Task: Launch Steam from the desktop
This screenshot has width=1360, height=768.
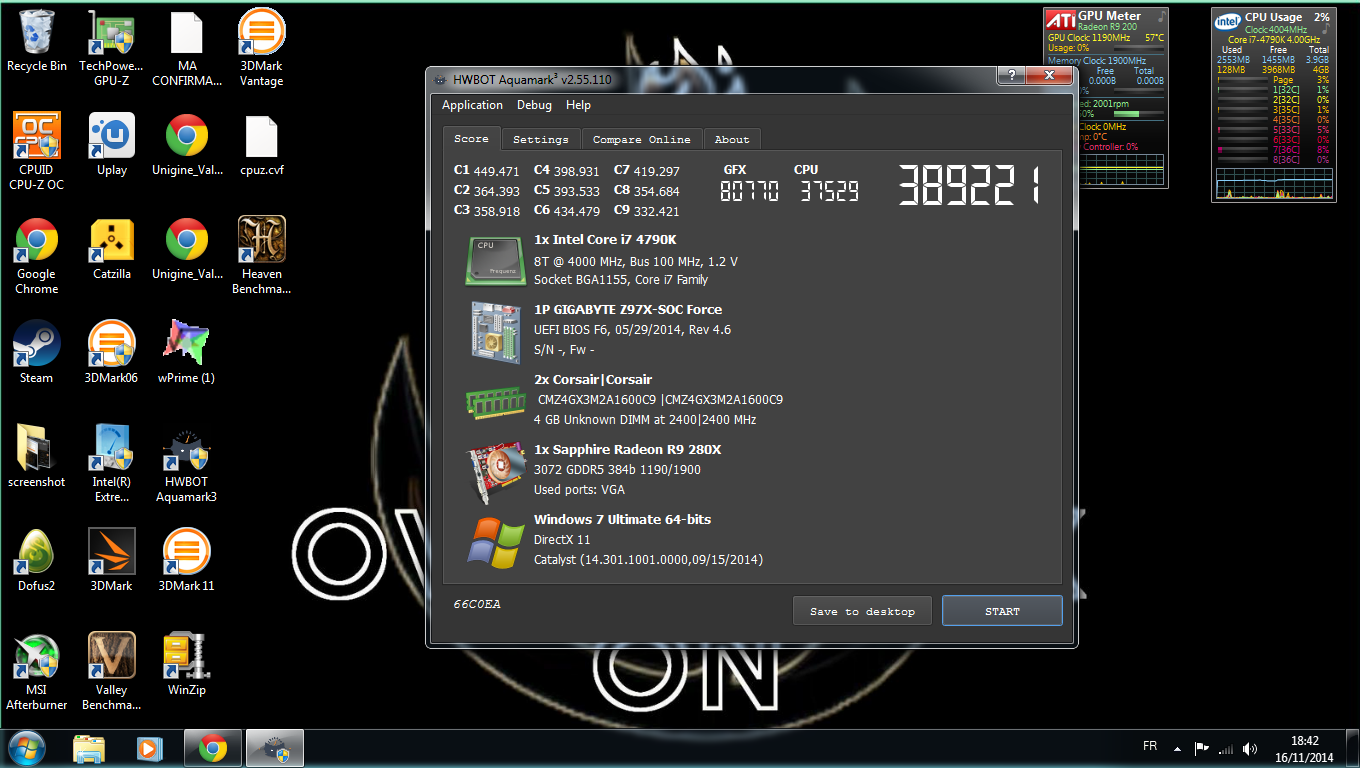Action: pos(37,352)
